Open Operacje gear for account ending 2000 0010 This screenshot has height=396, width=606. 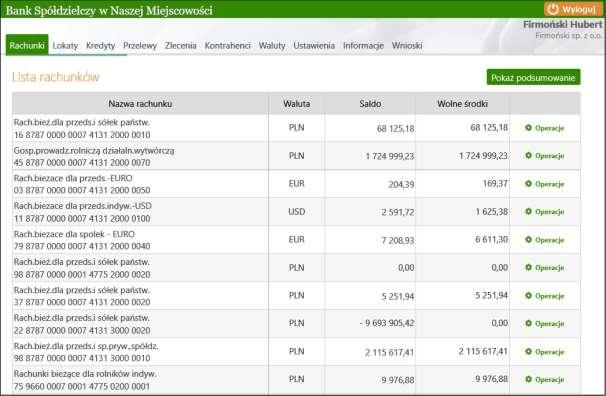coord(528,127)
